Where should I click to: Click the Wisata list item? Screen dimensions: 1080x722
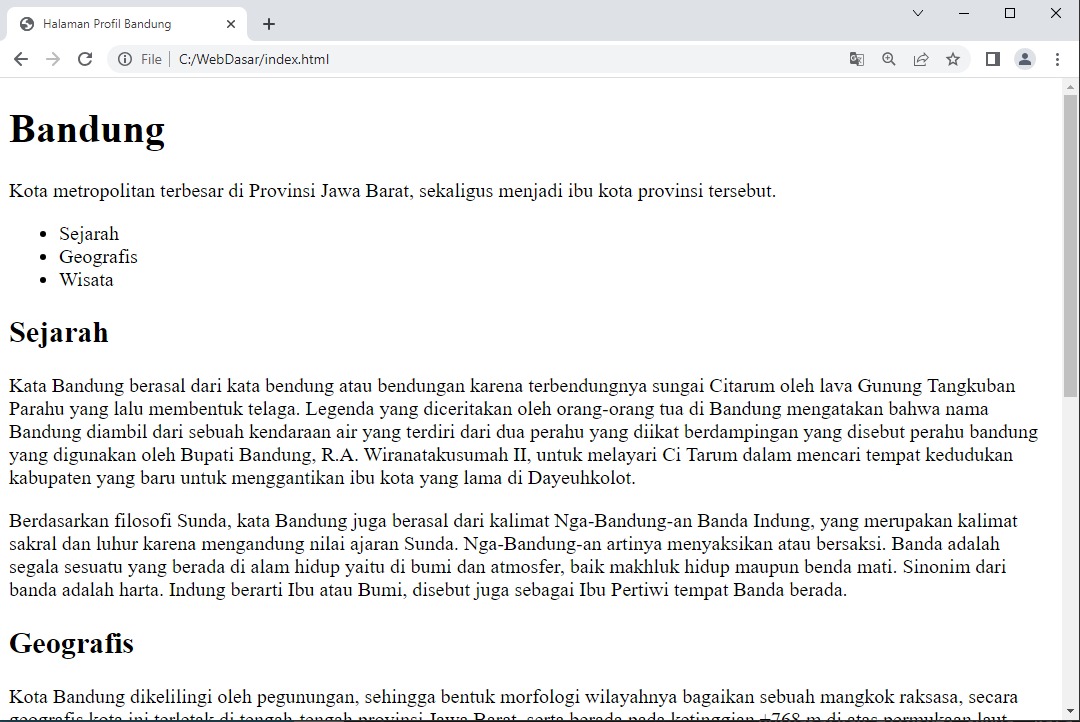click(86, 280)
